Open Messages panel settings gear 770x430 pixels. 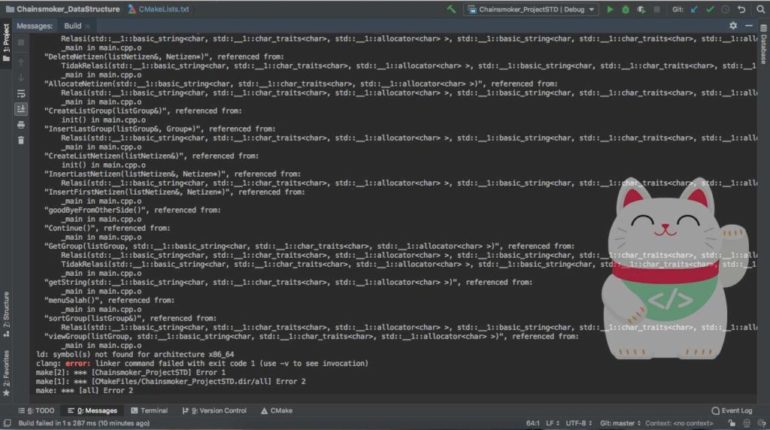pos(733,25)
